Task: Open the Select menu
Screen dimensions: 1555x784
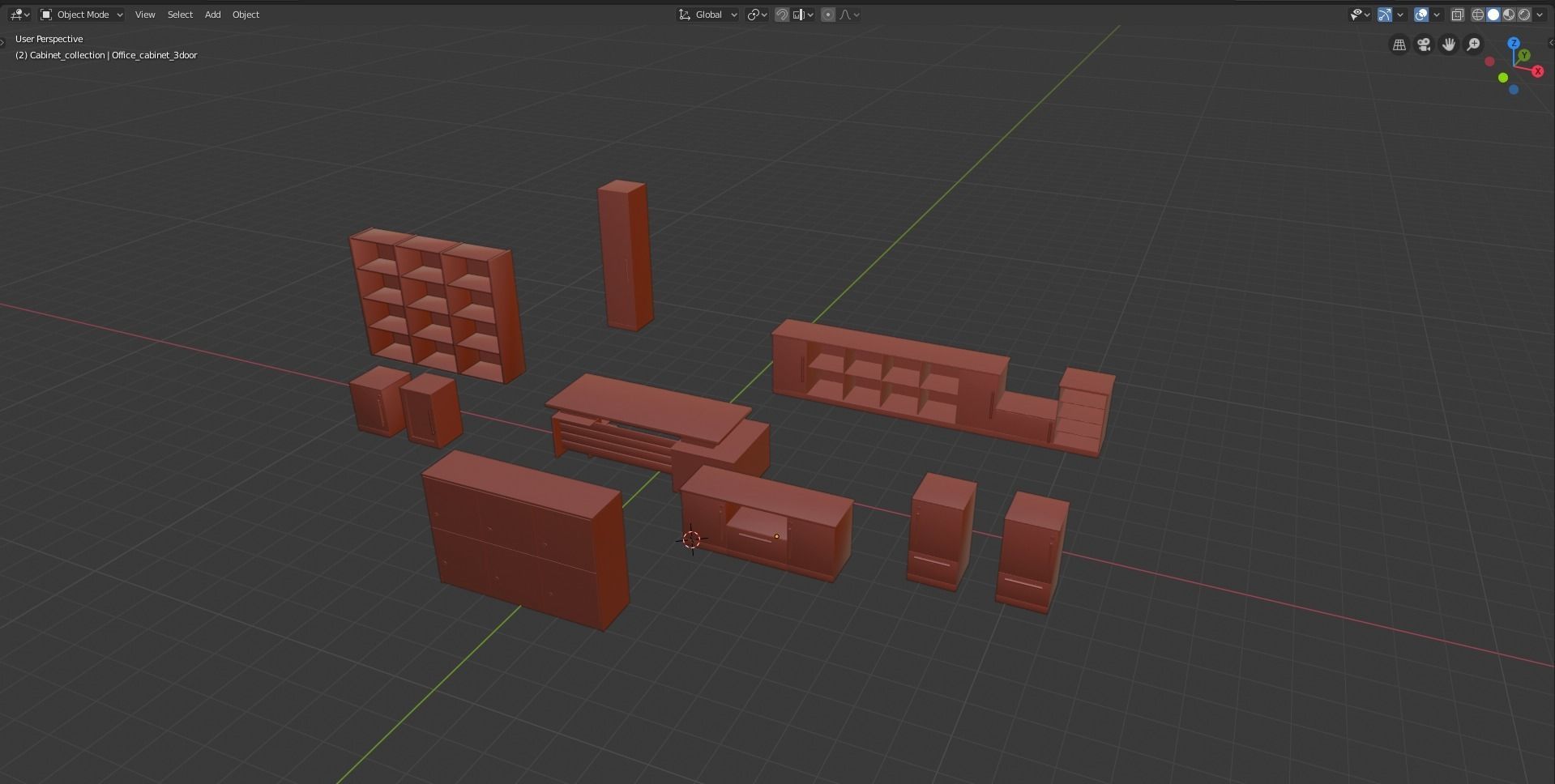Action: coord(180,15)
